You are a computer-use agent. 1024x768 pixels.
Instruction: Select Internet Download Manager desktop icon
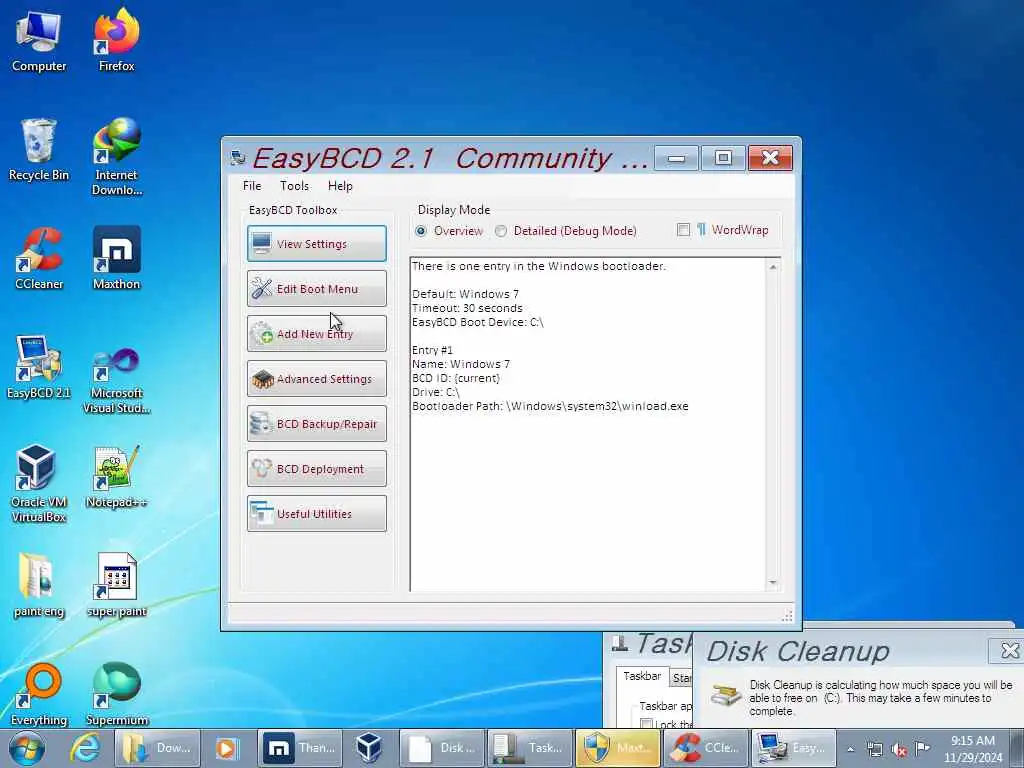coord(116,157)
